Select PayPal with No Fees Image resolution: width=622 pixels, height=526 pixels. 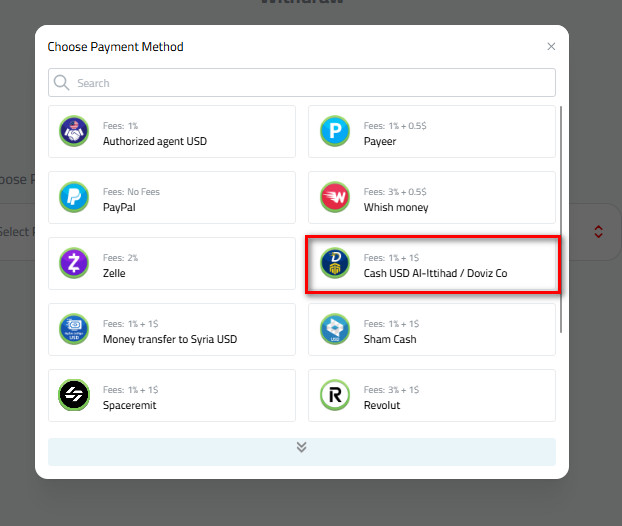[172, 197]
